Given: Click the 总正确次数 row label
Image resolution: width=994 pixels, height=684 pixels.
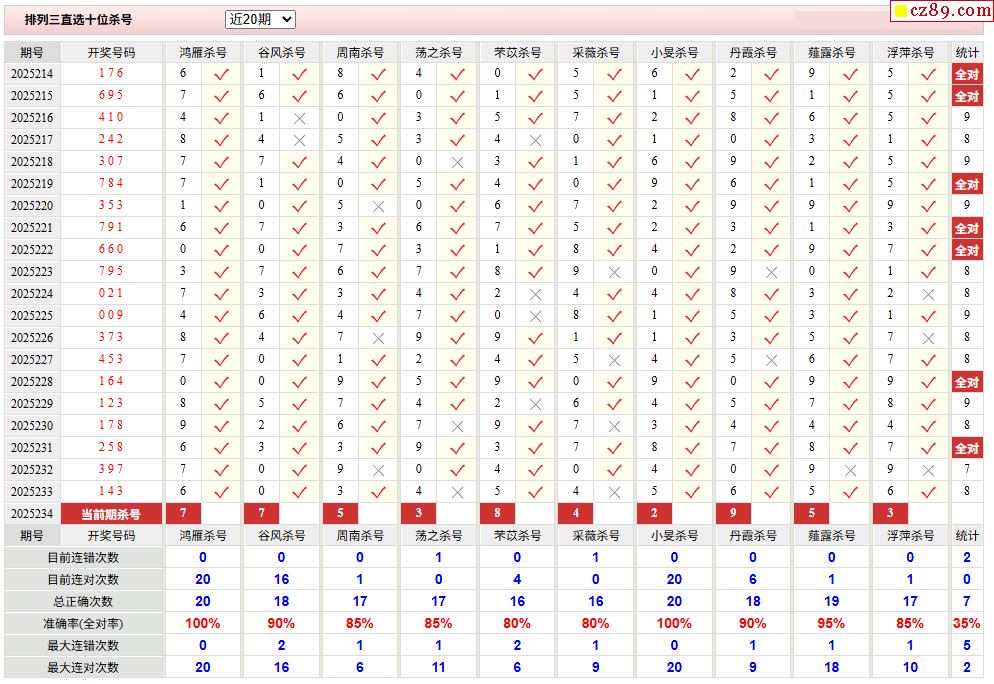Looking at the screenshot, I should pos(84,602).
